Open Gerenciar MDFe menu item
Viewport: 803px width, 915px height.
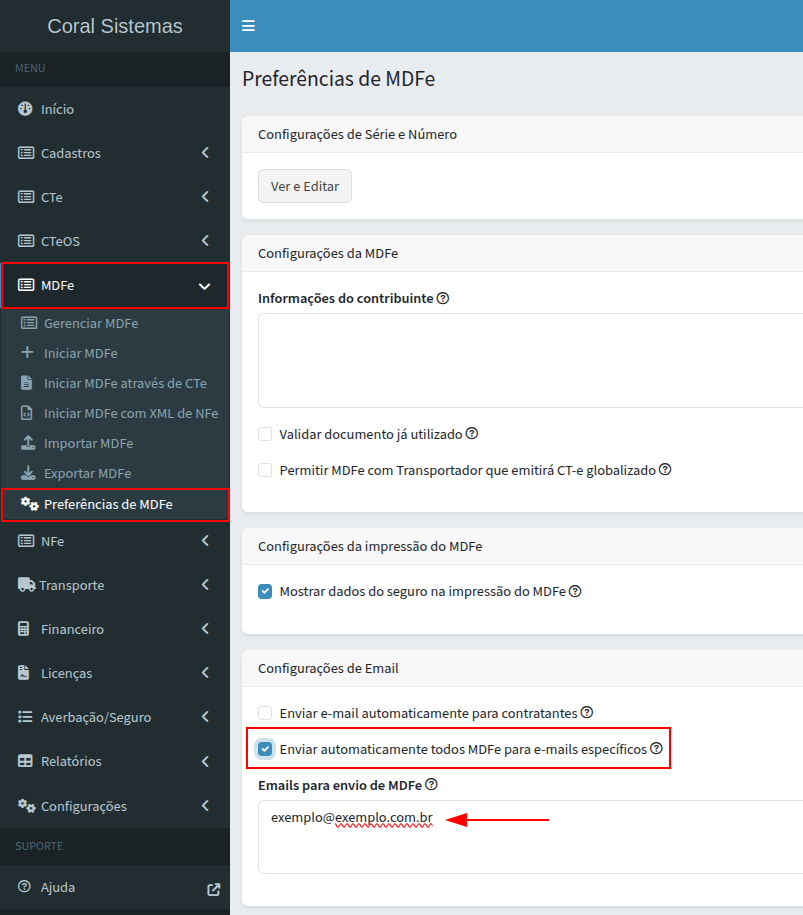click(91, 323)
